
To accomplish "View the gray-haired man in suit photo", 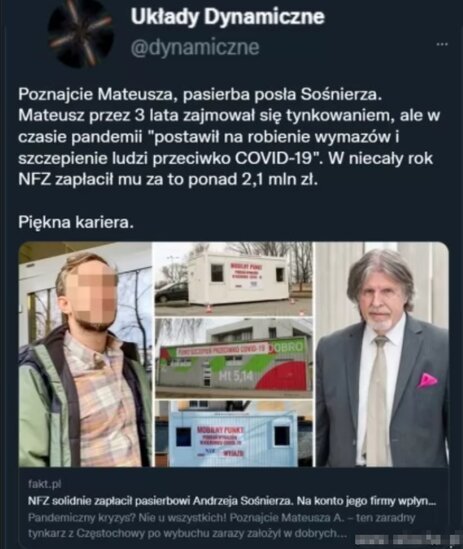I will [x=382, y=354].
